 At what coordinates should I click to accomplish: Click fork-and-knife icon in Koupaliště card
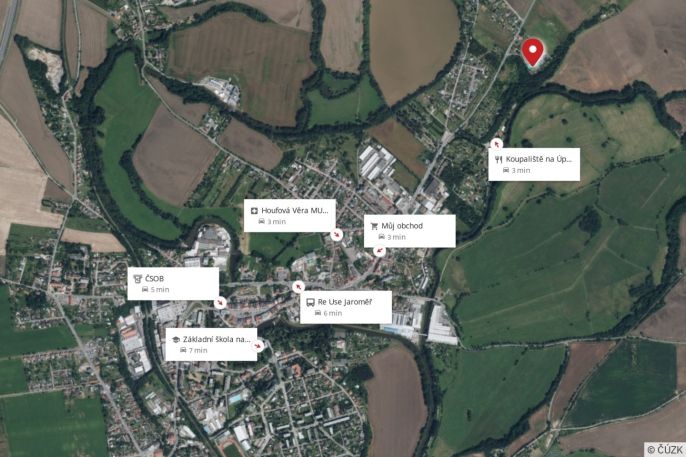(x=498, y=160)
